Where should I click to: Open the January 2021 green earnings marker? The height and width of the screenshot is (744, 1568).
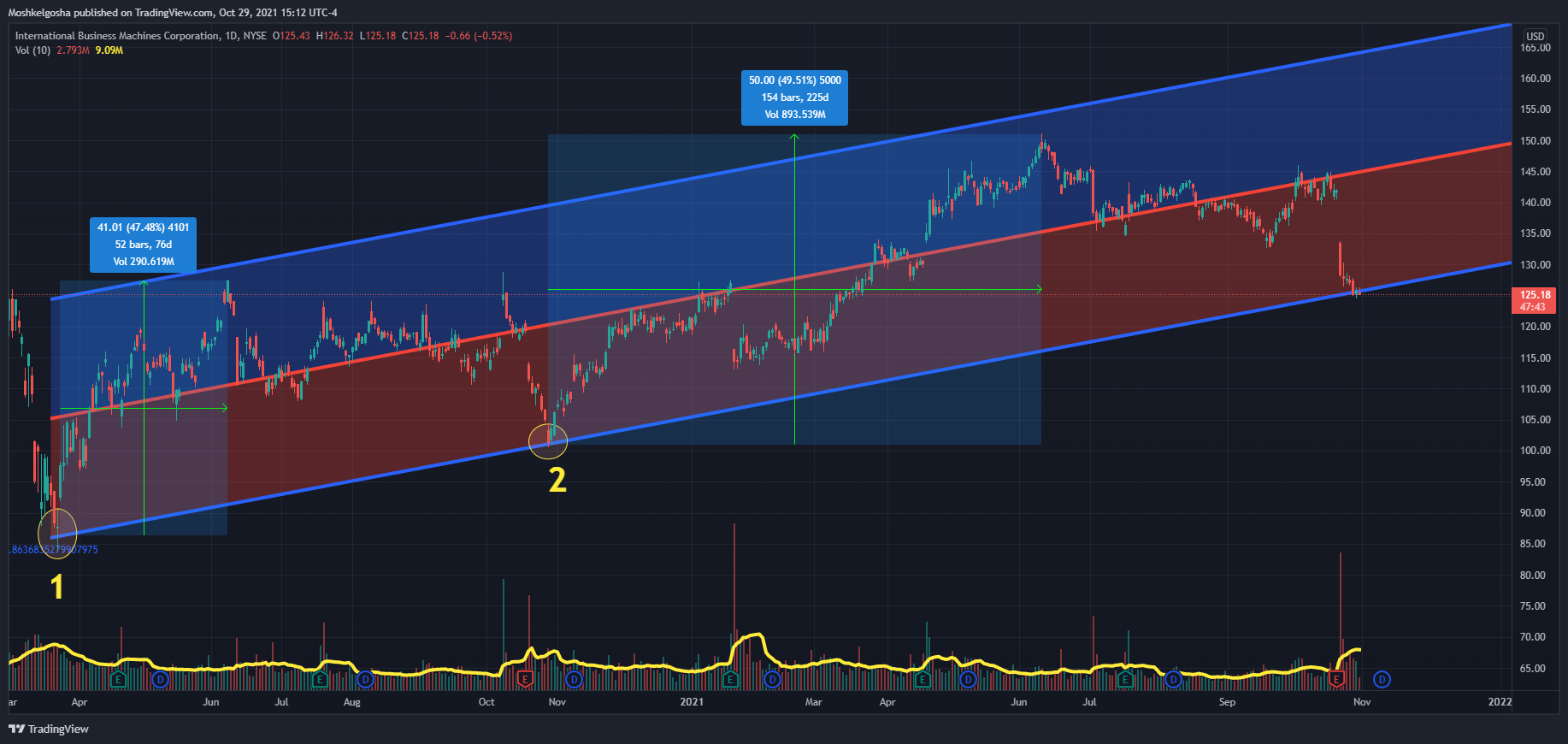point(730,680)
